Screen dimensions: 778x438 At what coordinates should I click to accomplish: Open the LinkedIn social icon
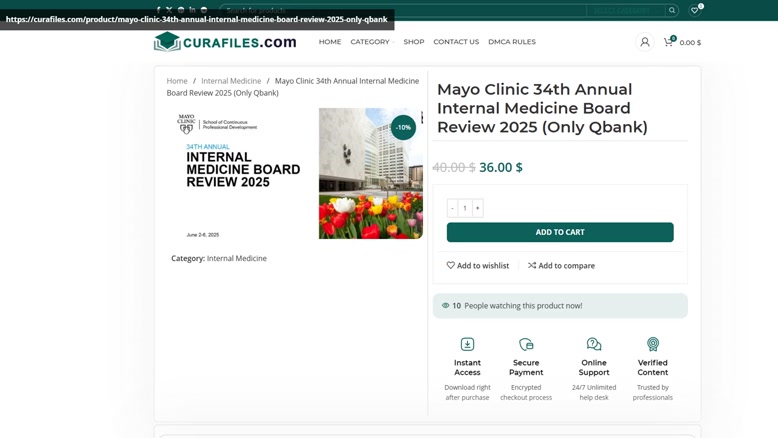point(192,9)
